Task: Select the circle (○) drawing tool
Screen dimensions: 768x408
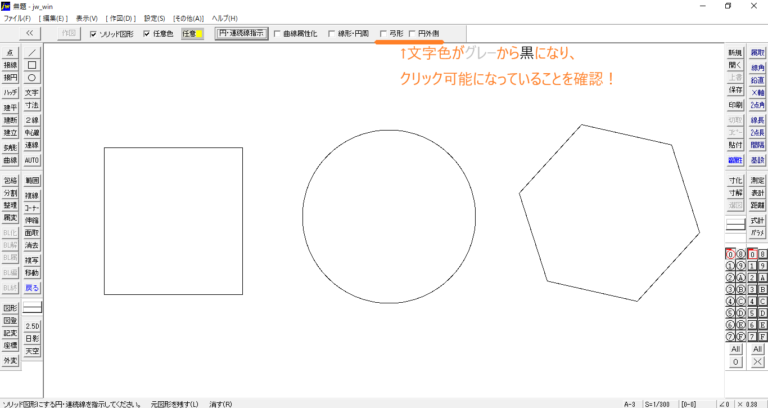Action: [x=32, y=77]
